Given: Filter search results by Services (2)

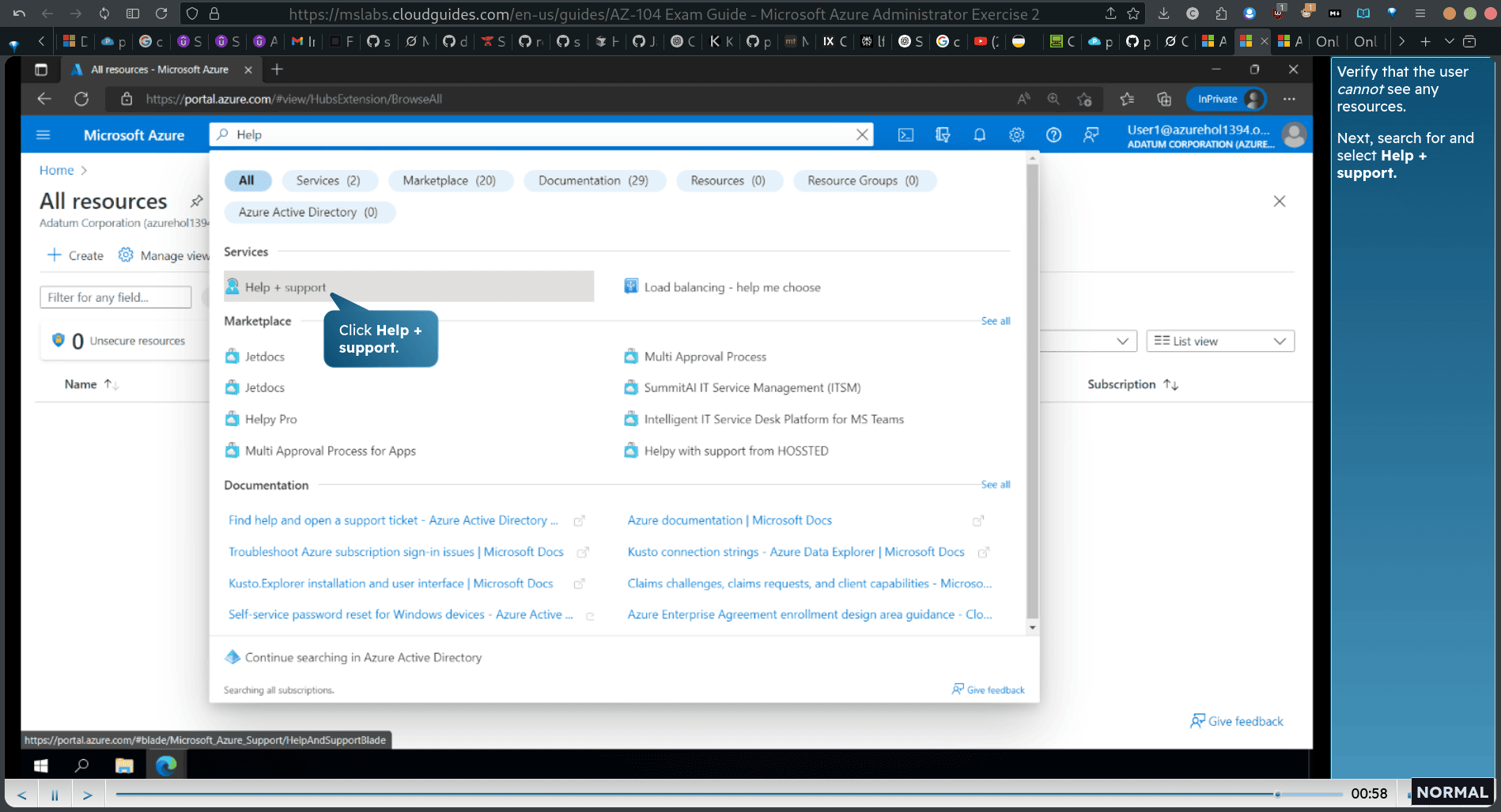Looking at the screenshot, I should [328, 180].
